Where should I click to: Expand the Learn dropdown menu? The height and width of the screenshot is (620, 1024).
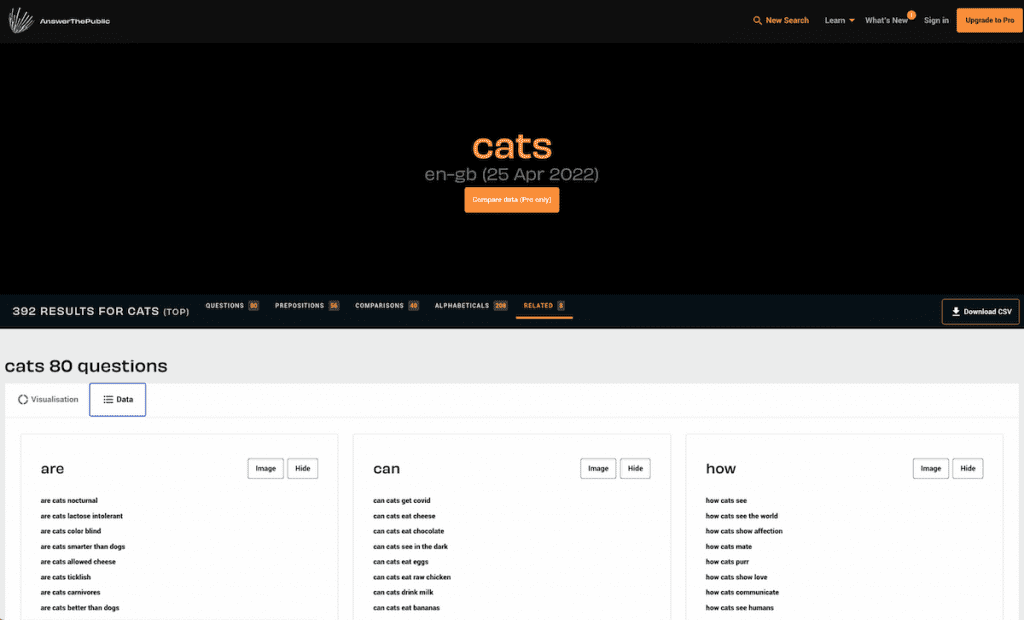(x=839, y=20)
